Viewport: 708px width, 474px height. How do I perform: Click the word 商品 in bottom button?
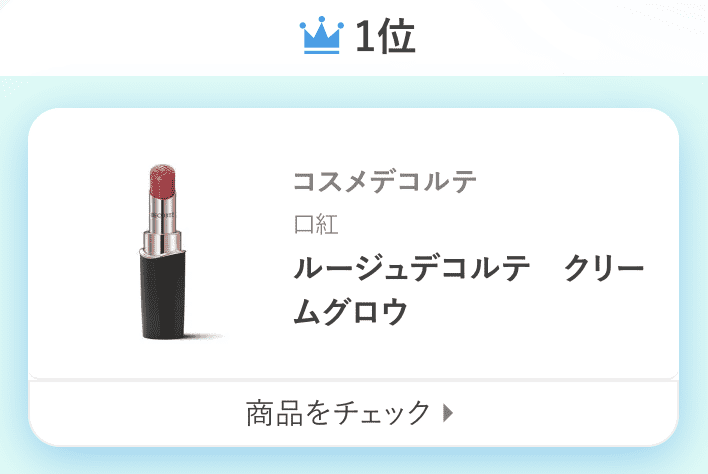pyautogui.click(x=275, y=413)
